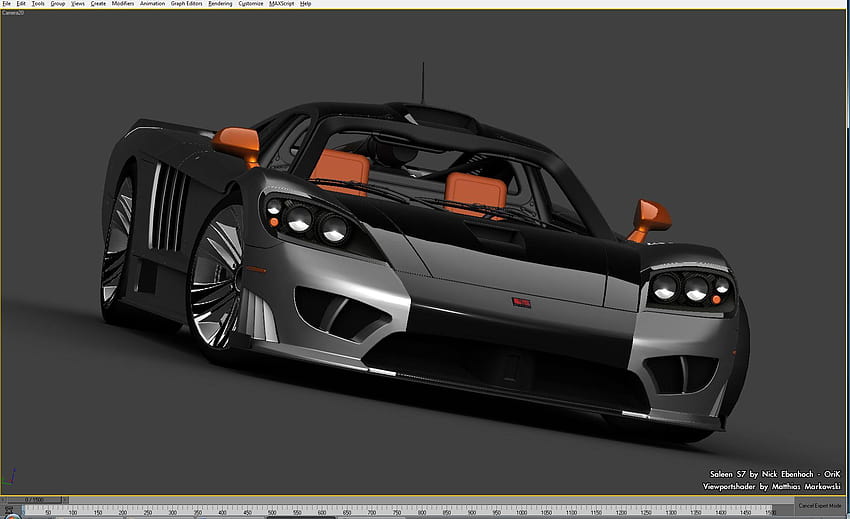The image size is (850, 519).
Task: Select the right orange seat in viewport
Action: [476, 194]
